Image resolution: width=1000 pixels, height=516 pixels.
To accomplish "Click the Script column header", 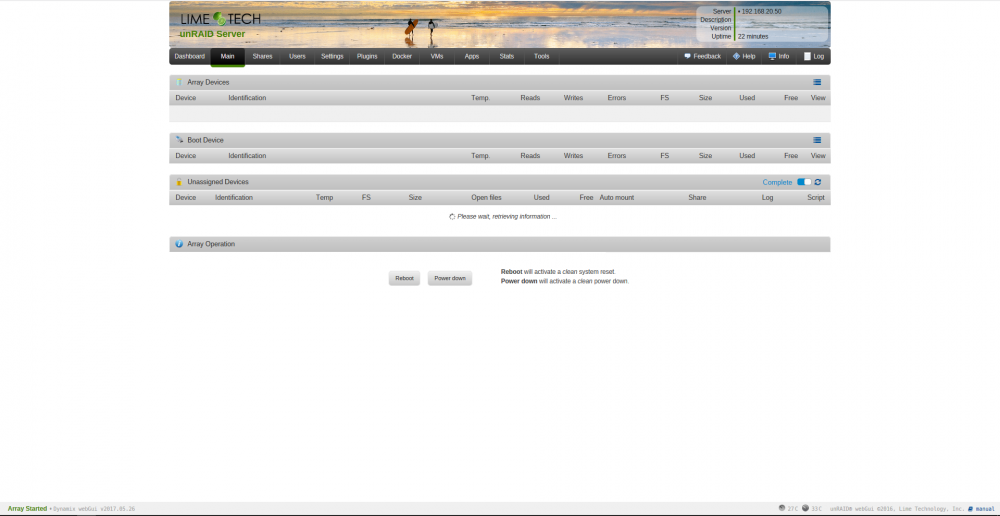I will coord(816,198).
